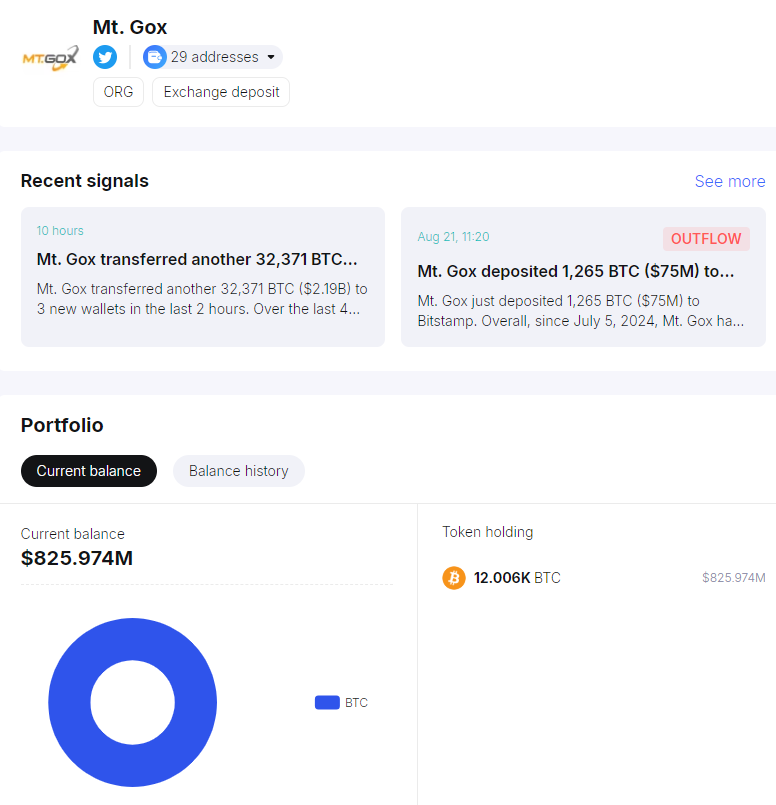The width and height of the screenshot is (776, 805).
Task: Click the blue BTC color swatch
Action: coord(326,702)
